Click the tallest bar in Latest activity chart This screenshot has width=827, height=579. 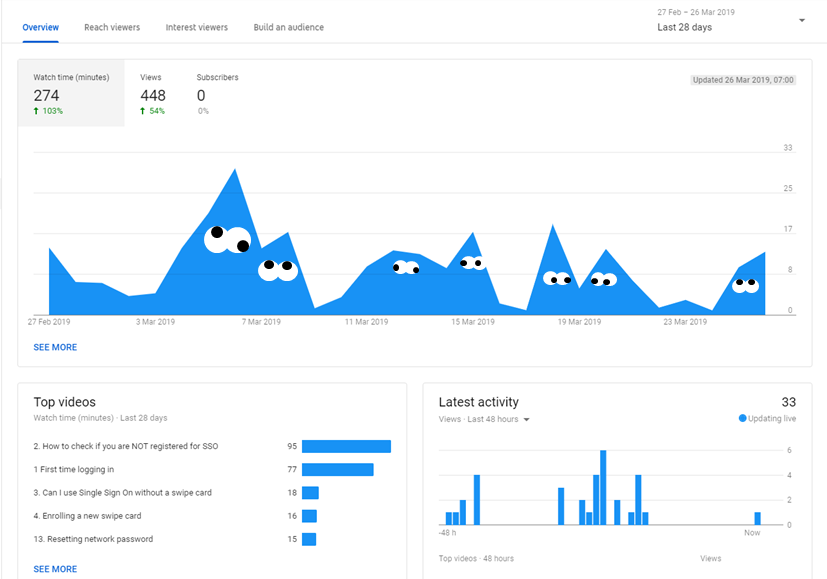603,487
